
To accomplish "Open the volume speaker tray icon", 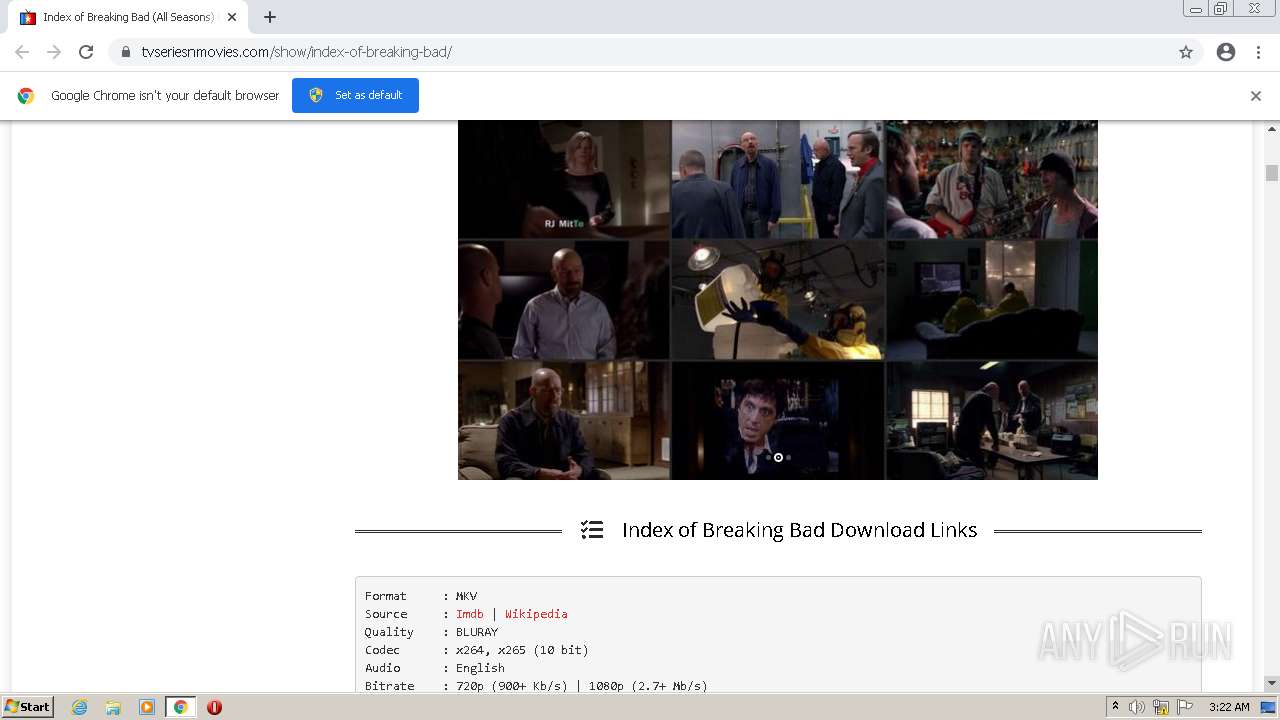I will click(1137, 707).
